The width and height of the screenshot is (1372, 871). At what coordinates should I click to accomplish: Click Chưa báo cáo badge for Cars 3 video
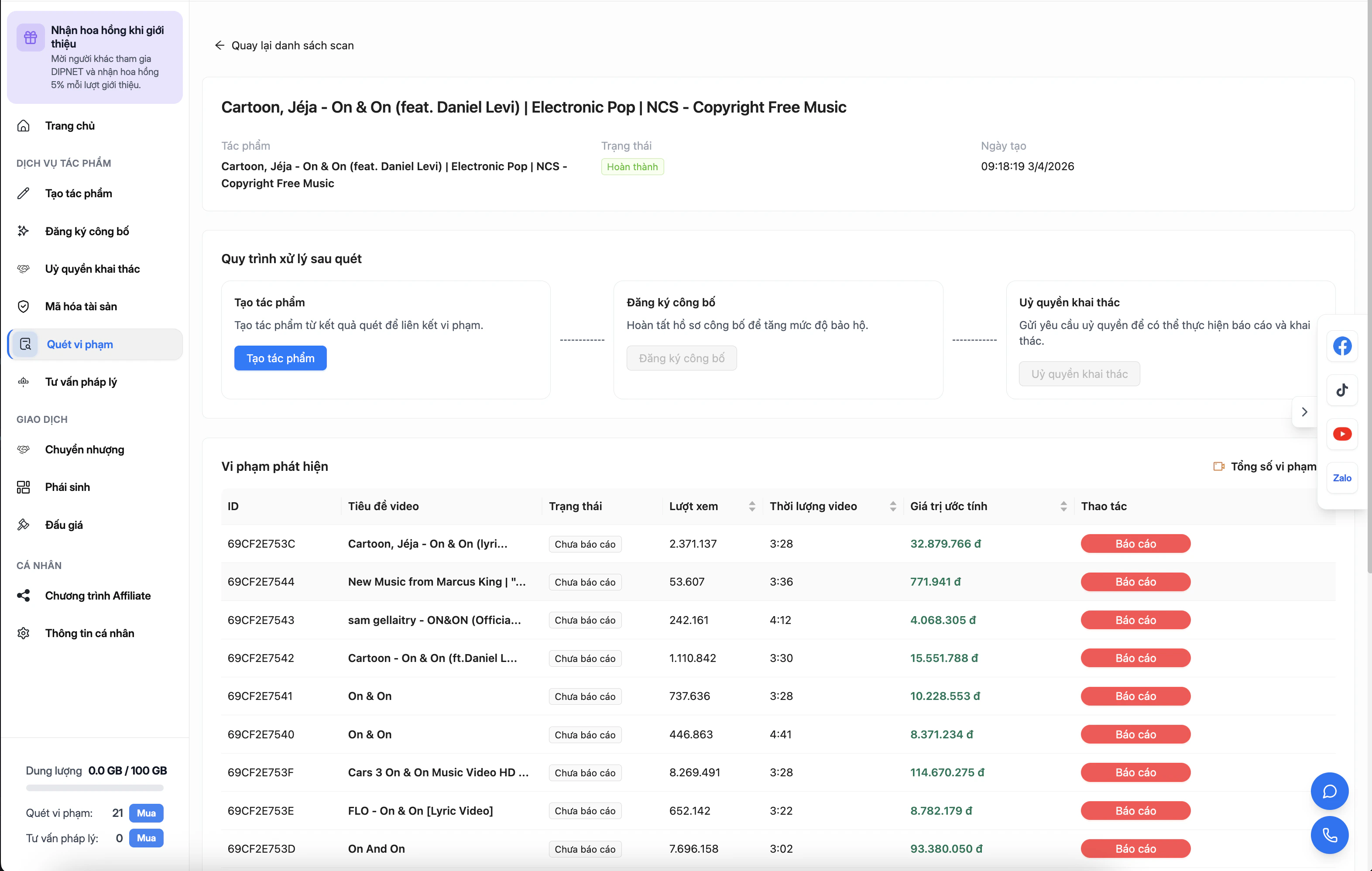coord(585,773)
